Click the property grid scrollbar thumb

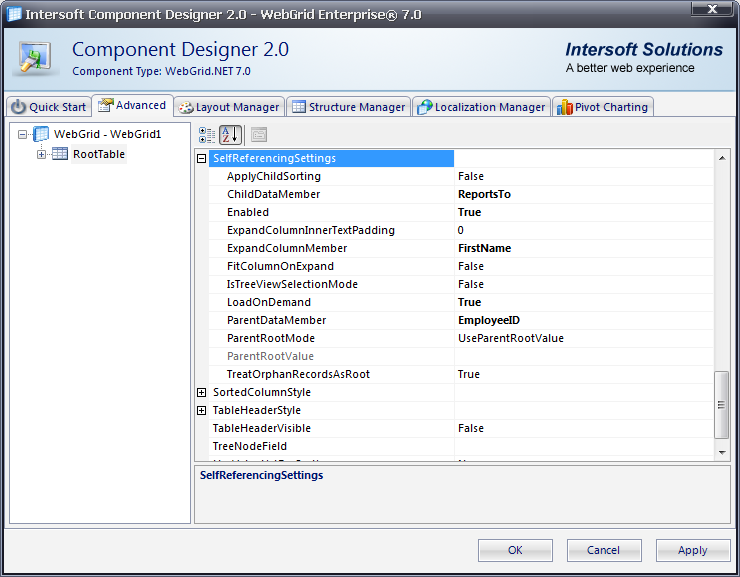(721, 405)
